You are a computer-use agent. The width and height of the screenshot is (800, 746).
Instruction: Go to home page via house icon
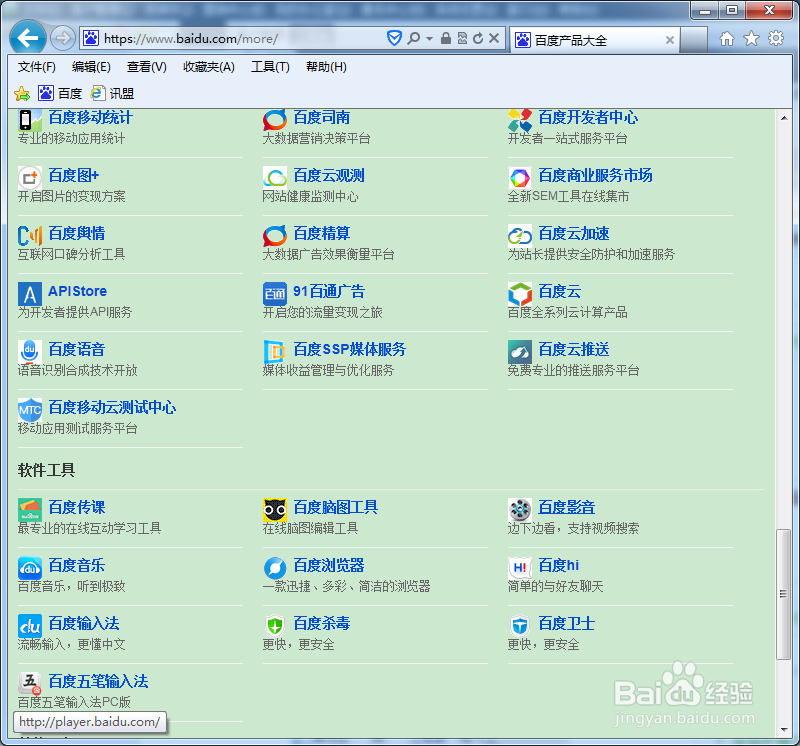(727, 39)
